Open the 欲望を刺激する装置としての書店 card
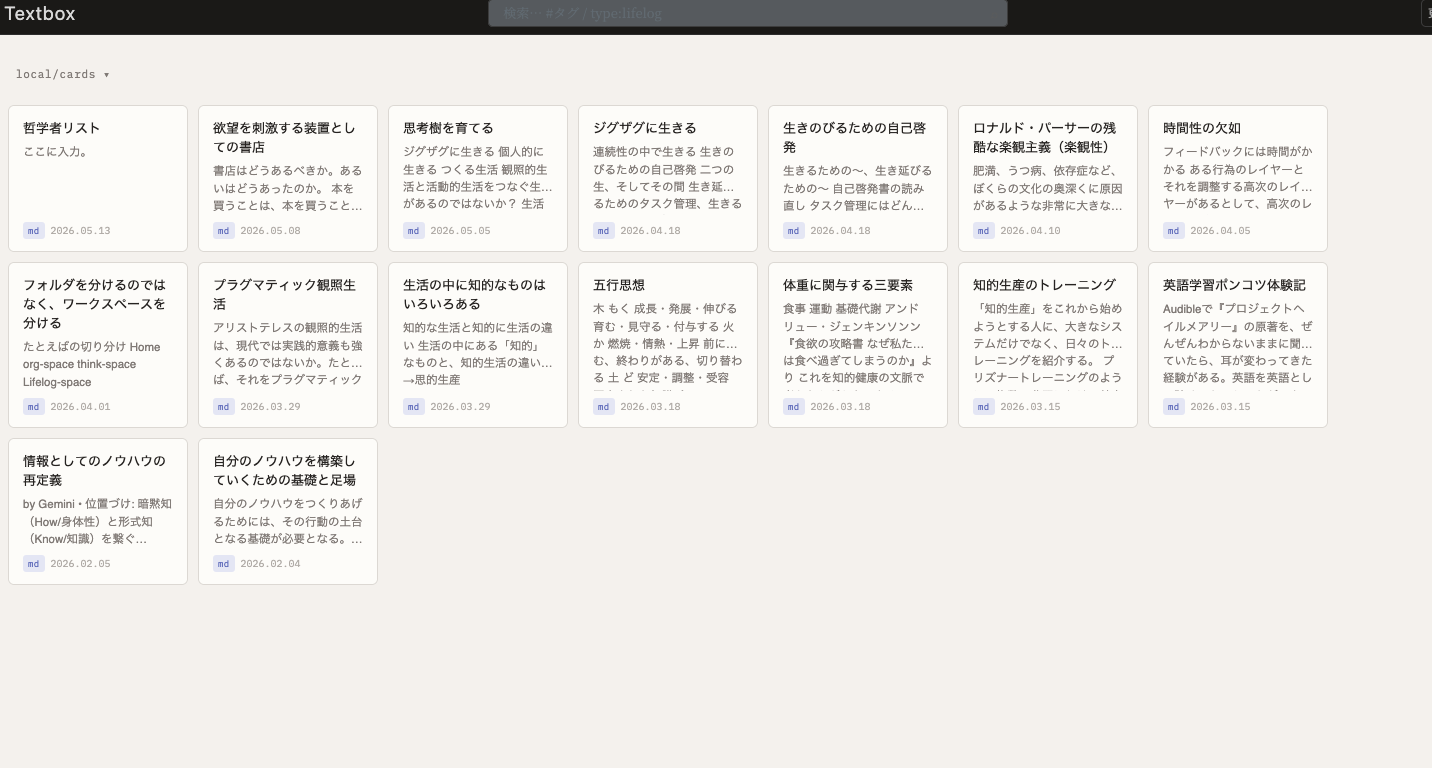The height and width of the screenshot is (768, 1432). [288, 178]
